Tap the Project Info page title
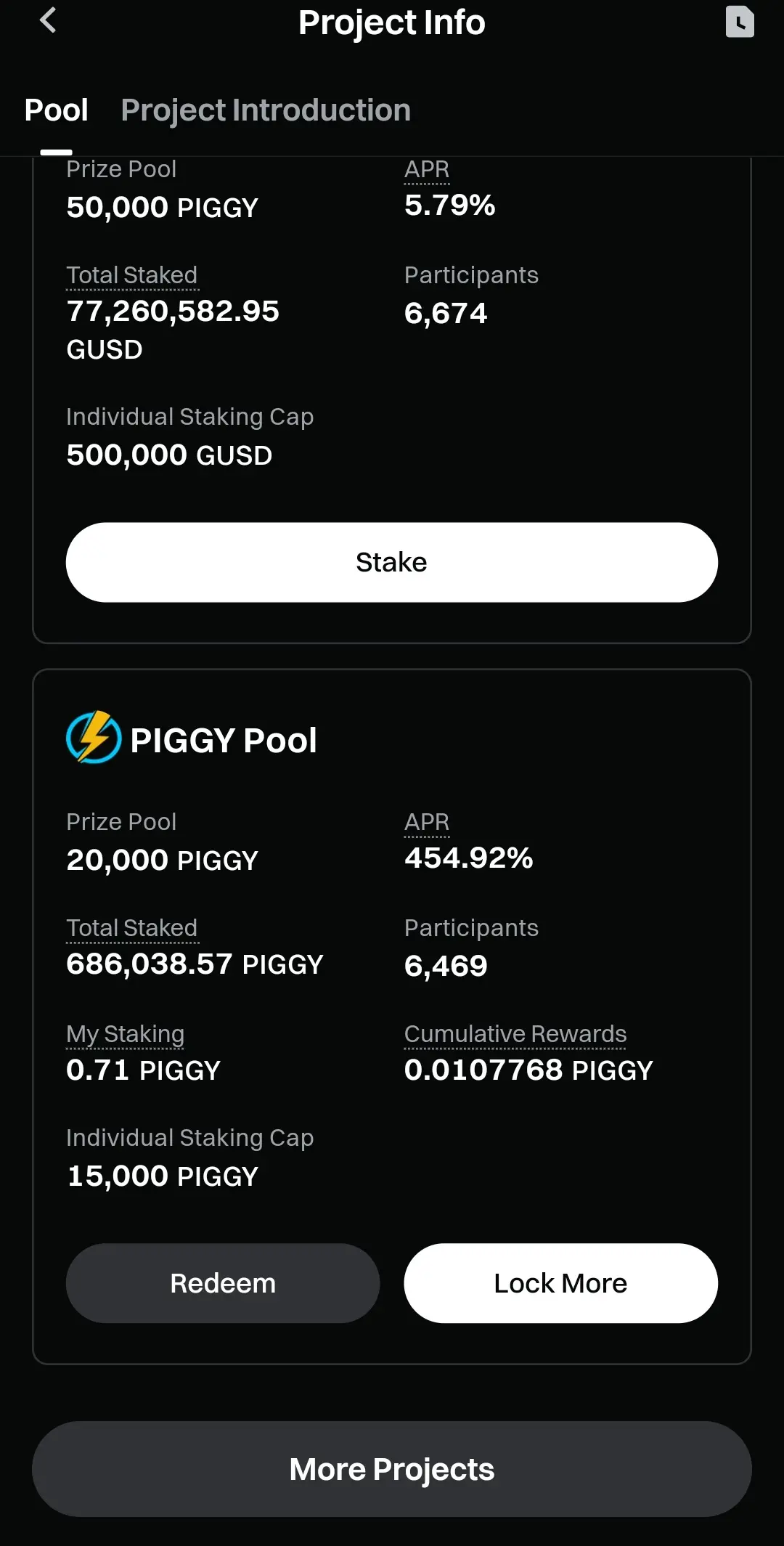The height and width of the screenshot is (1546, 784). [392, 23]
